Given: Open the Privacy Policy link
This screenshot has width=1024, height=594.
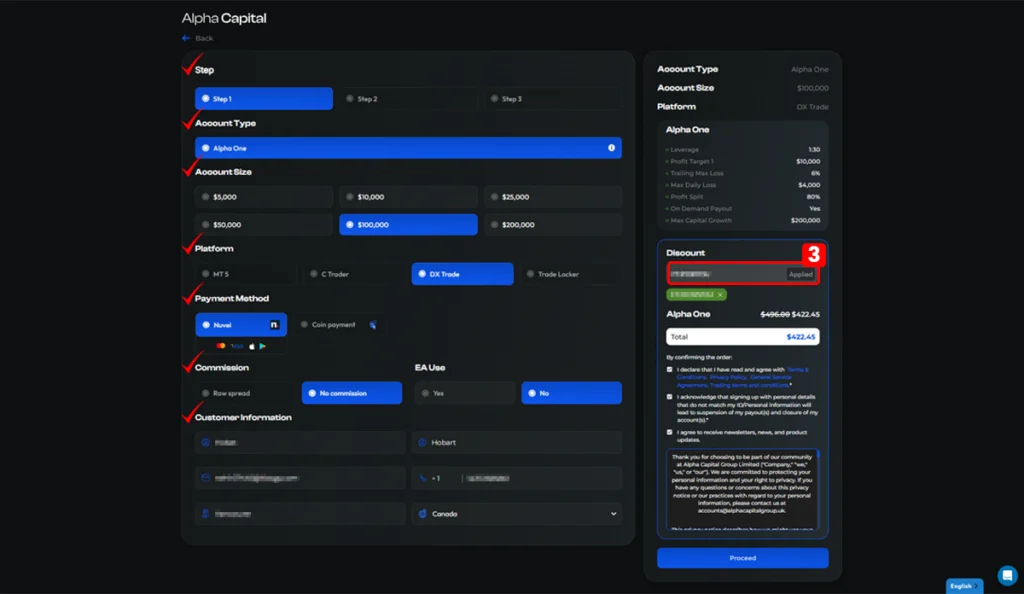Looking at the screenshot, I should pyautogui.click(x=728, y=377).
